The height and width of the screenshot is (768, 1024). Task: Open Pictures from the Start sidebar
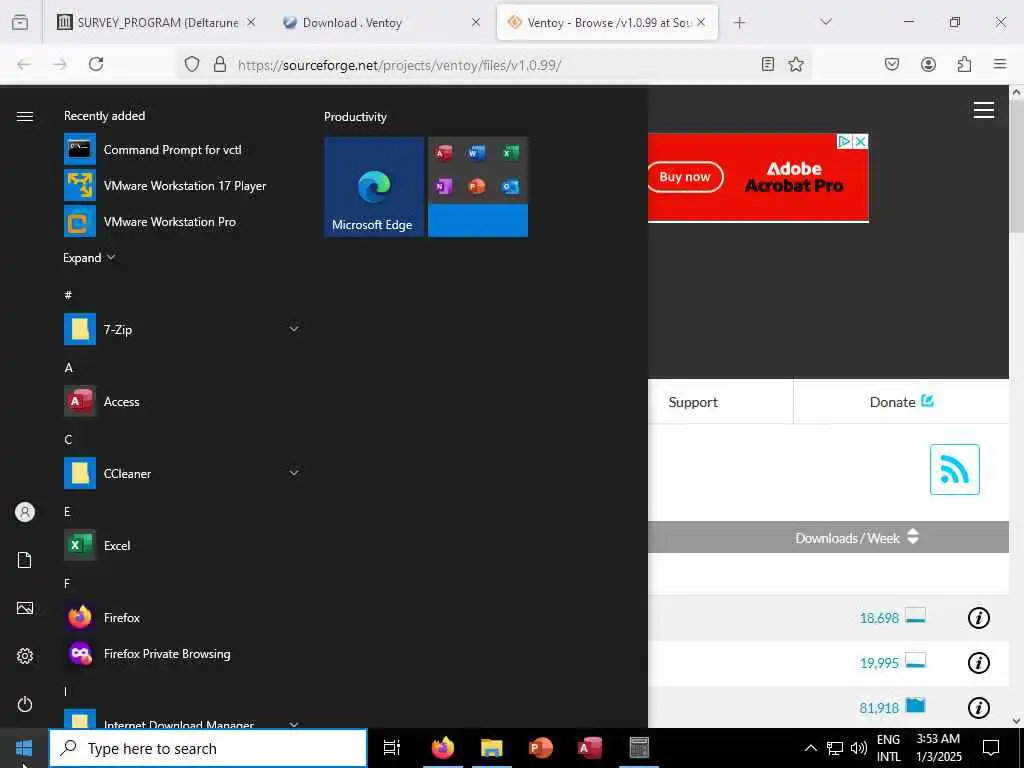click(25, 608)
